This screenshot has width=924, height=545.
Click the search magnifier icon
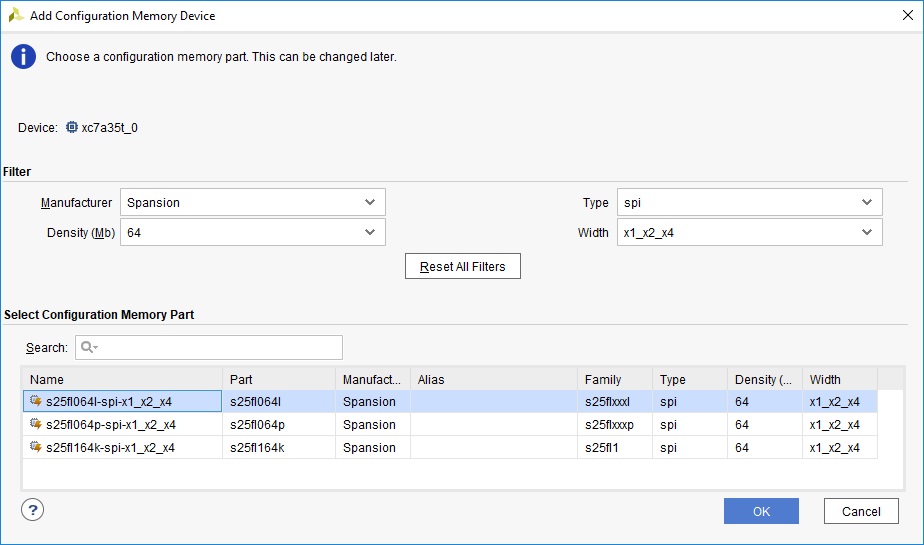coord(89,347)
